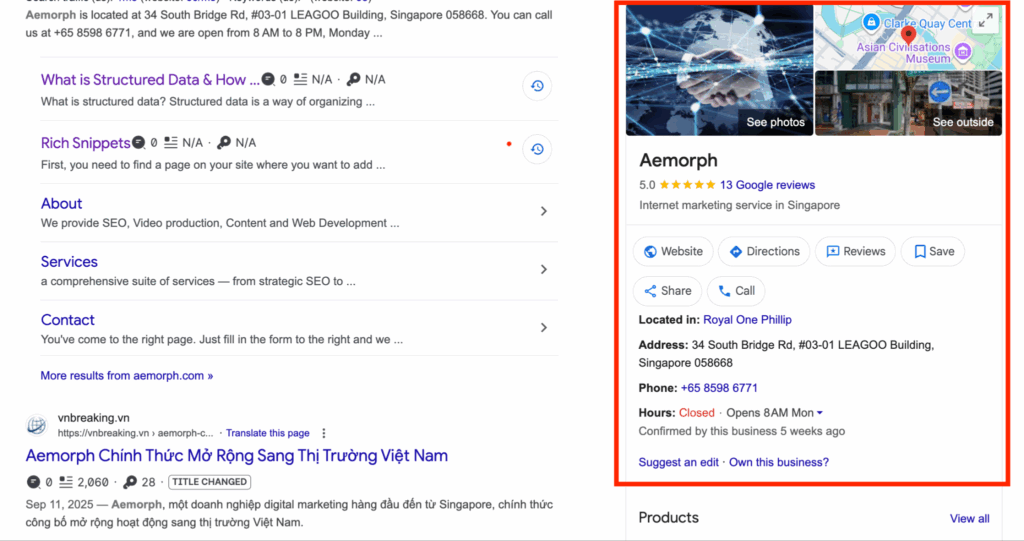Viewport: 1024px width, 541px height.
Task: Click the map thumbnail
Action: pyautogui.click(x=908, y=37)
